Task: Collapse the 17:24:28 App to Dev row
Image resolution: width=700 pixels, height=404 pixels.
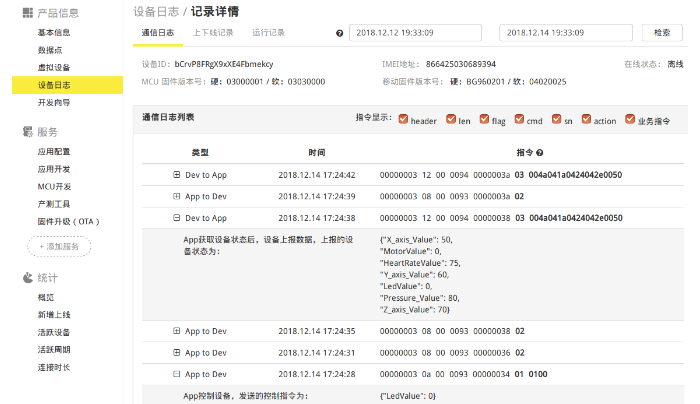Action: 177,374
